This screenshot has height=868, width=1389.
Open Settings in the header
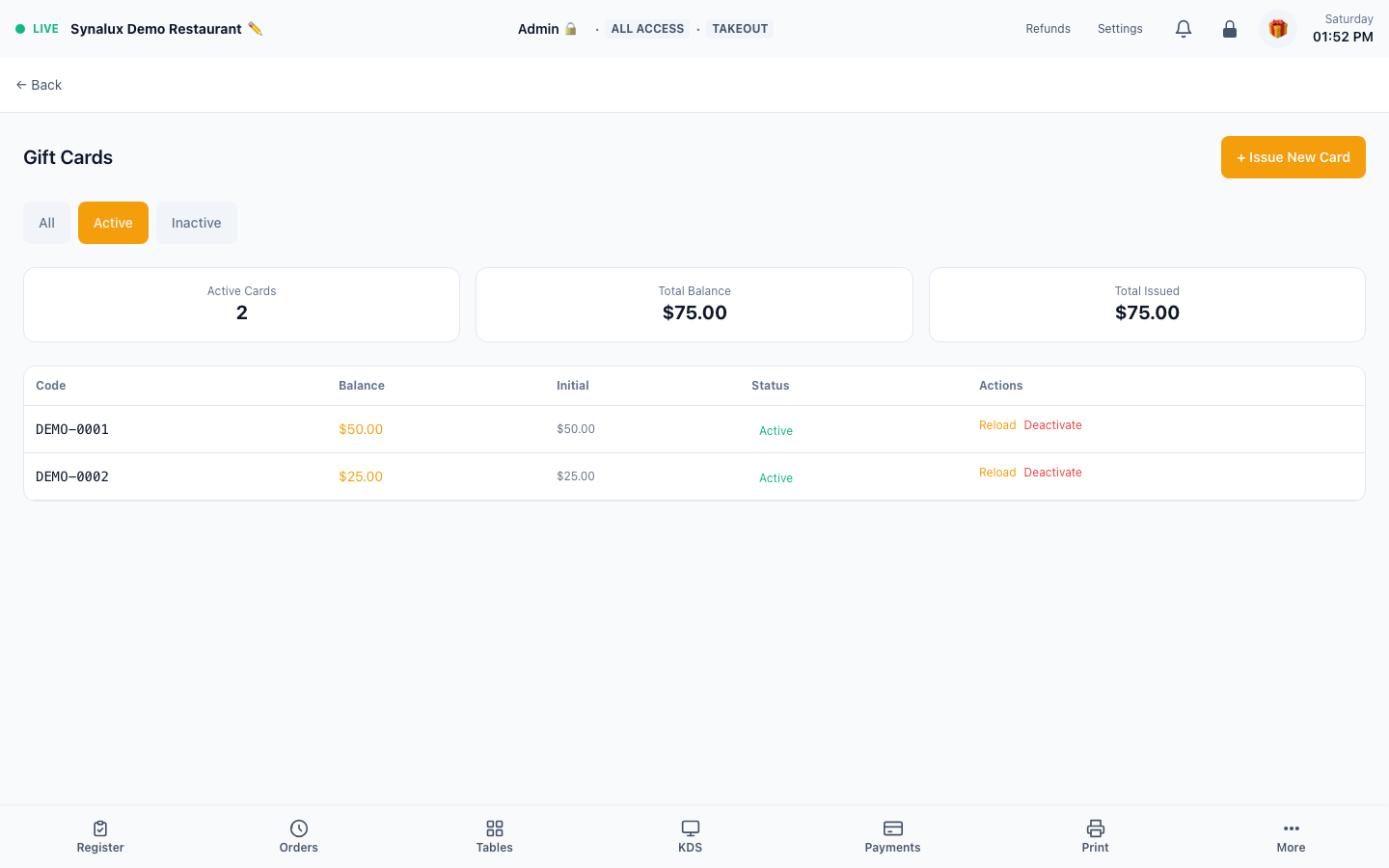[x=1120, y=29]
